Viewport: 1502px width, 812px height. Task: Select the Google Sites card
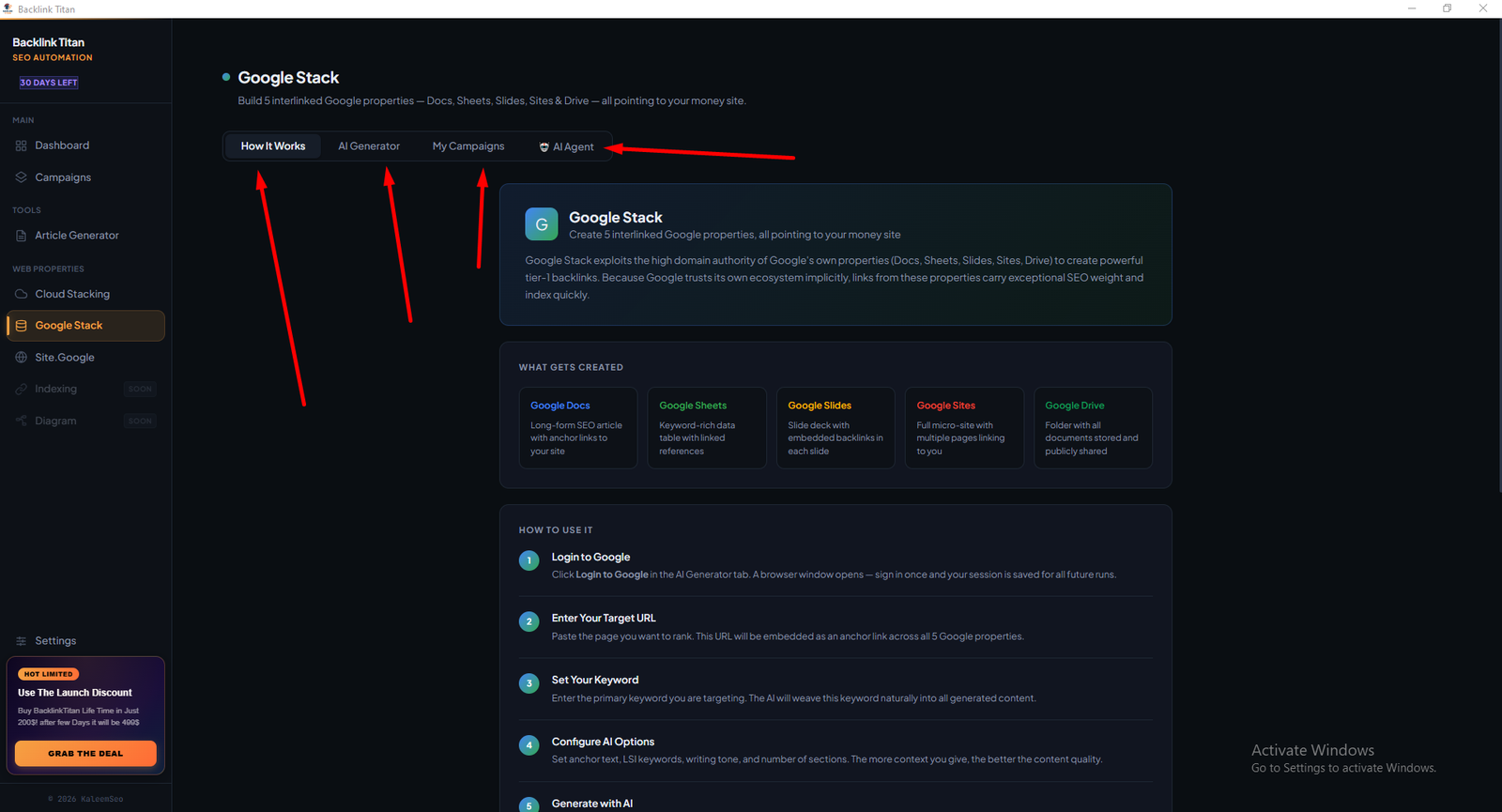pyautogui.click(x=964, y=428)
